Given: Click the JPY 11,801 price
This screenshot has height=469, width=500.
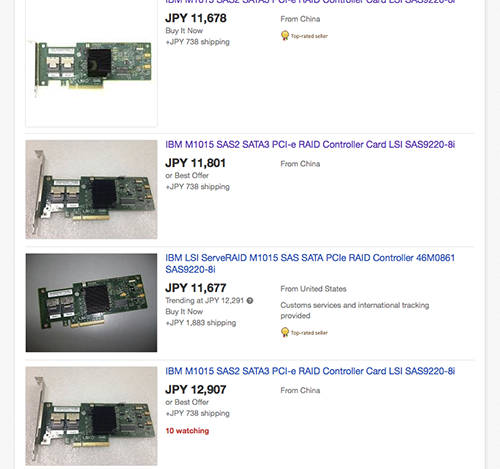Looking at the screenshot, I should click(196, 163).
